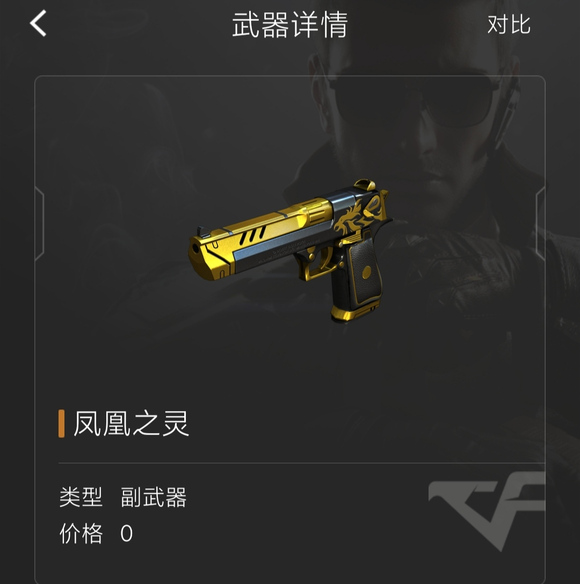Screen dimensions: 580x584
Task: Click the CF logo watermark
Action: click(487, 510)
